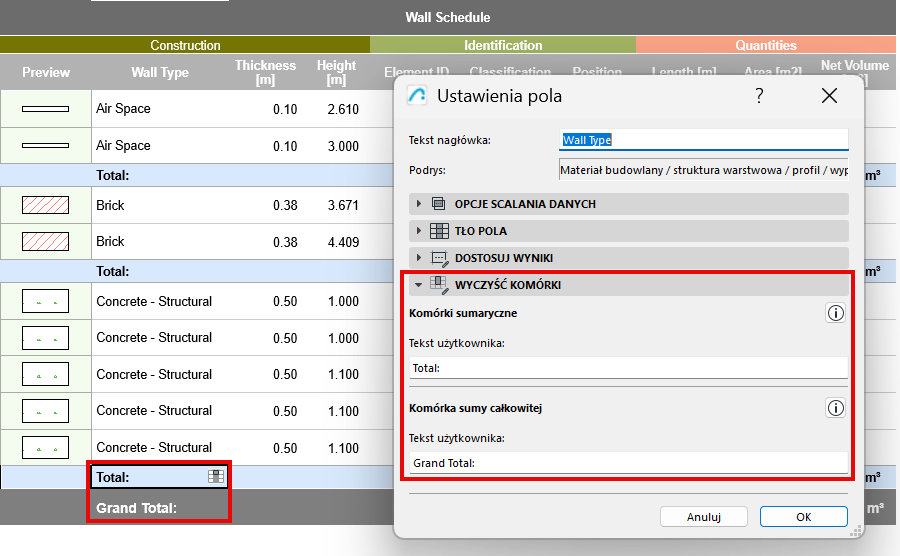The width and height of the screenshot is (900, 556).
Task: Click the Thickness [m] column header
Action: [x=265, y=72]
